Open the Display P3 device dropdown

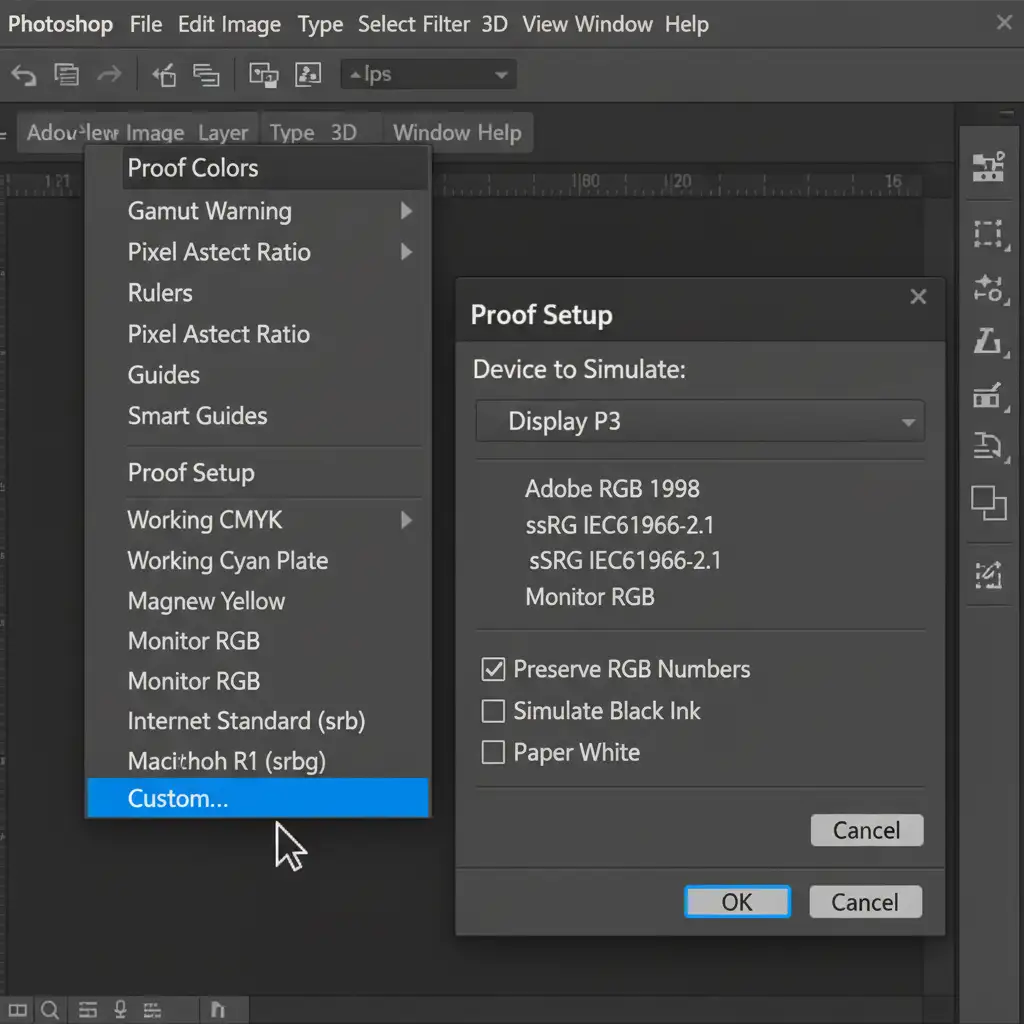click(x=699, y=422)
